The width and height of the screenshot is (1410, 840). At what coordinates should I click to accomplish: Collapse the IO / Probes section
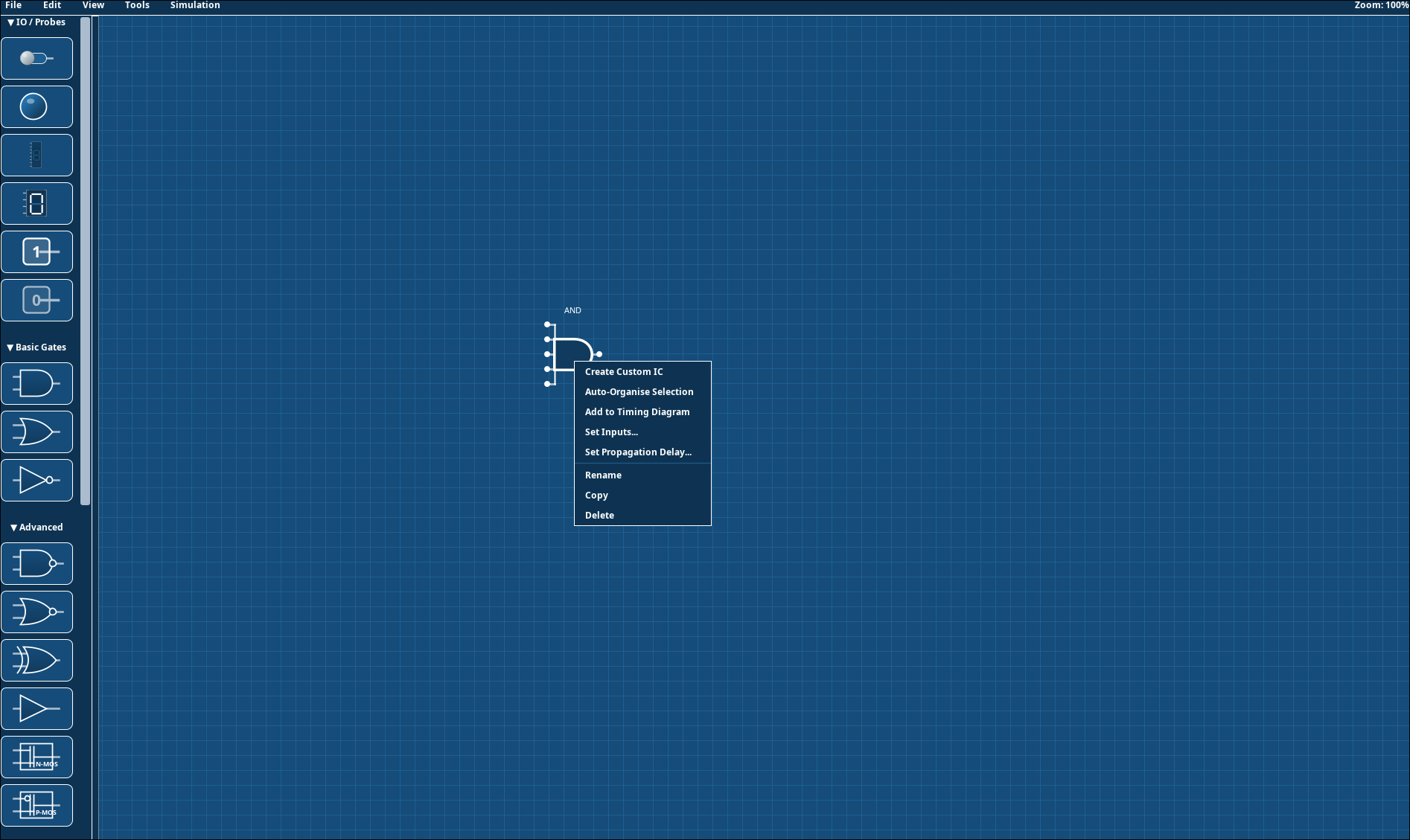pos(36,22)
